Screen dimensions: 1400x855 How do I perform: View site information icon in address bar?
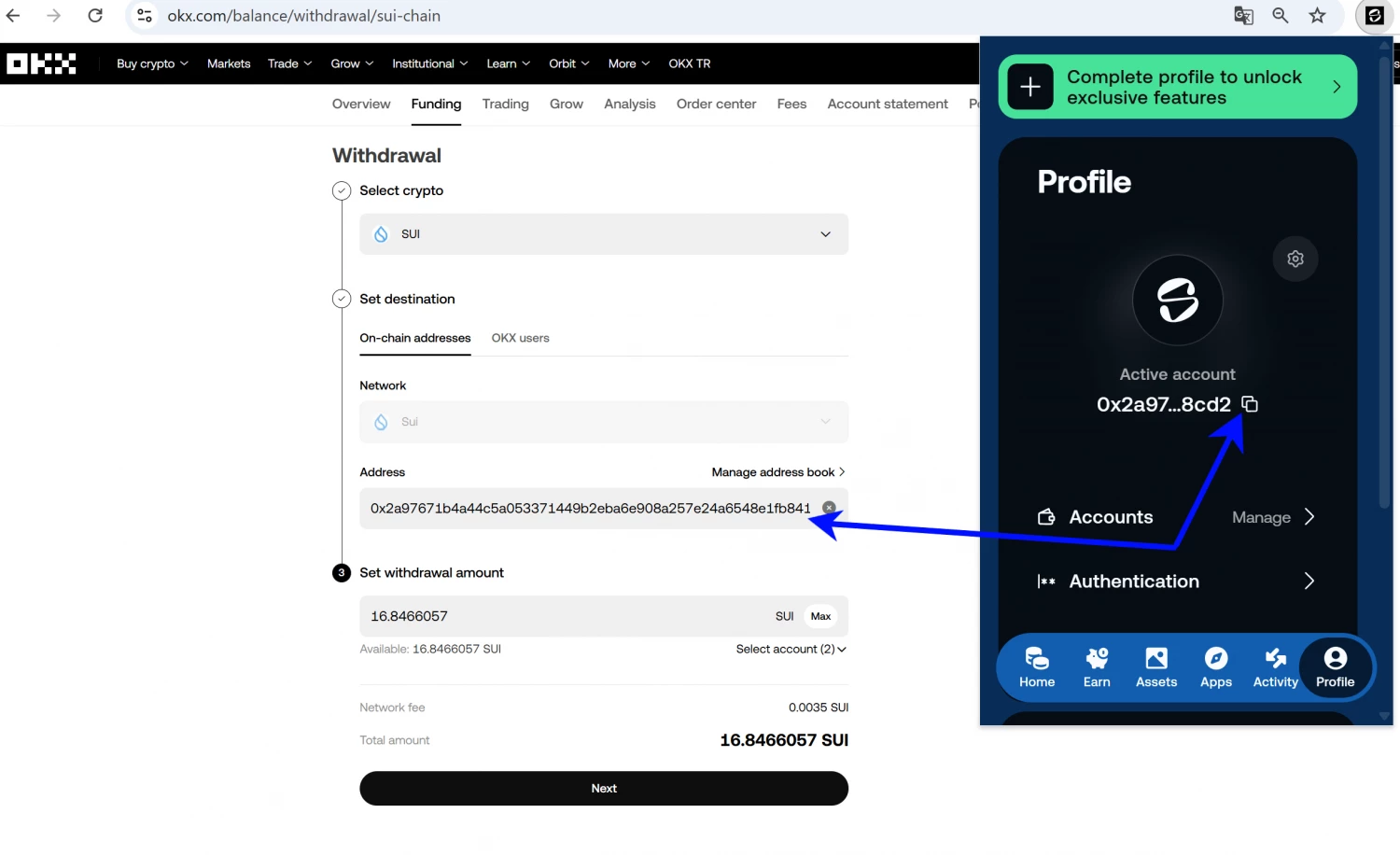click(145, 16)
